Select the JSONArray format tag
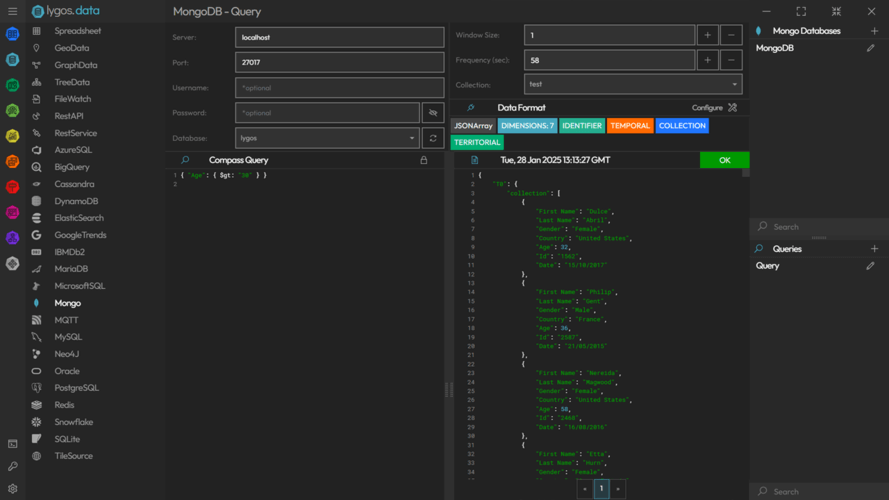Image resolution: width=889 pixels, height=500 pixels. click(473, 126)
